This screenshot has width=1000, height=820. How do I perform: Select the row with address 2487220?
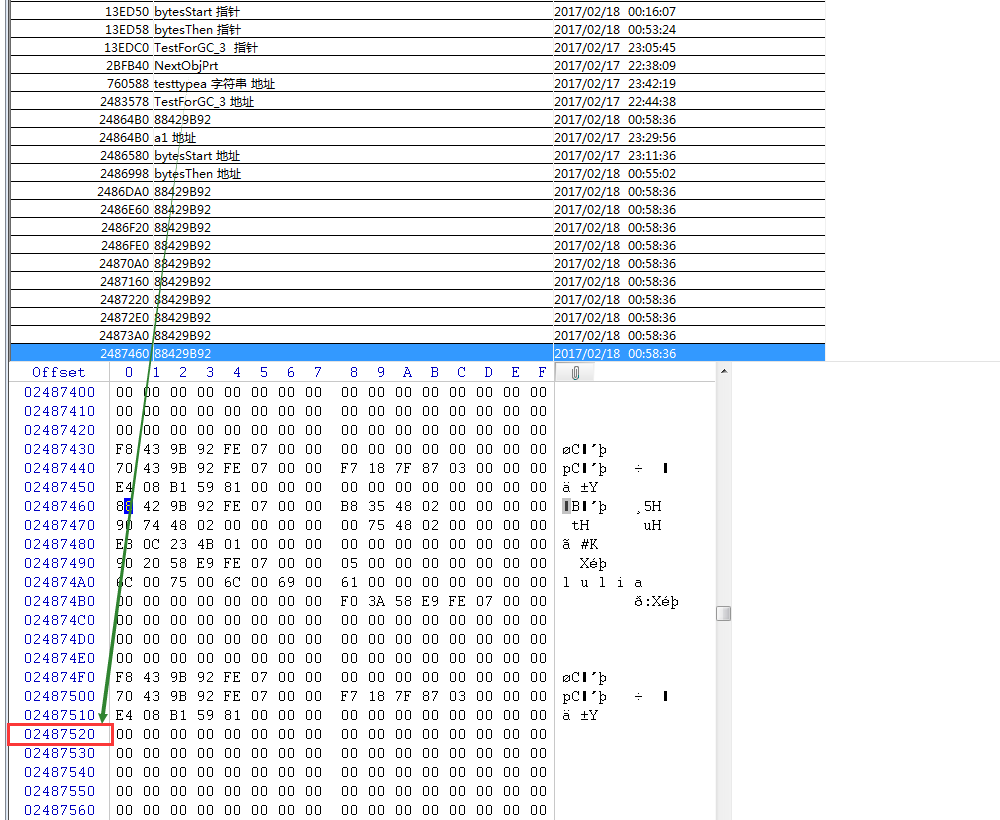pyautogui.click(x=418, y=299)
